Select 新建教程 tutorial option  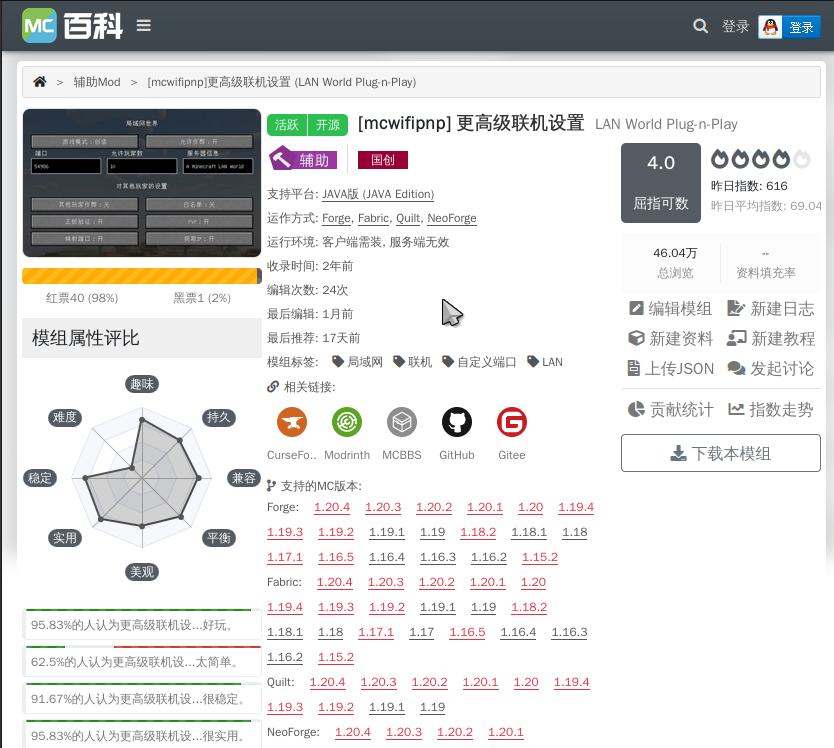click(x=771, y=338)
